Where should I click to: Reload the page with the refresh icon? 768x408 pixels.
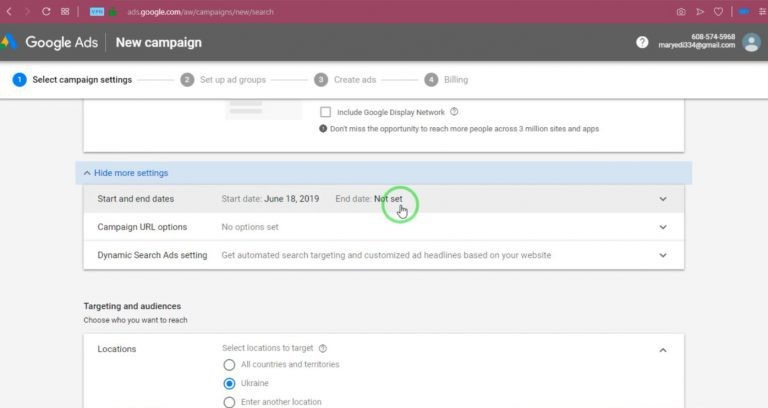pyautogui.click(x=46, y=11)
